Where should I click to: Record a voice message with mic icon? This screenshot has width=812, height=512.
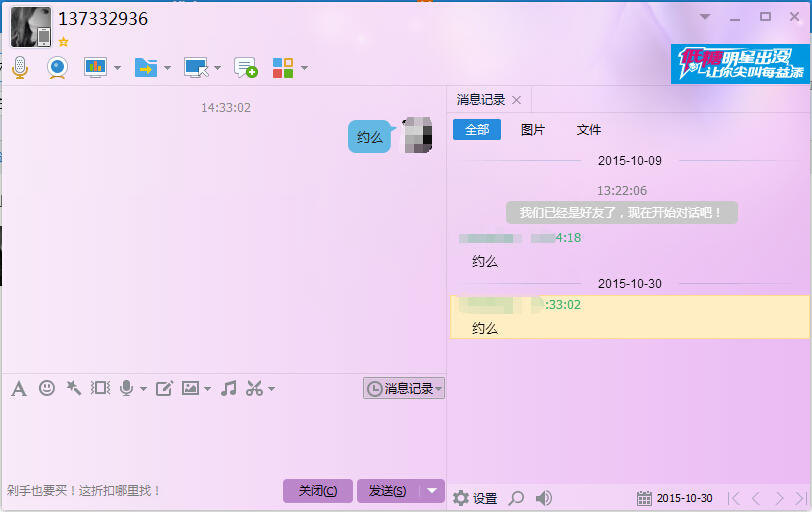pos(126,388)
